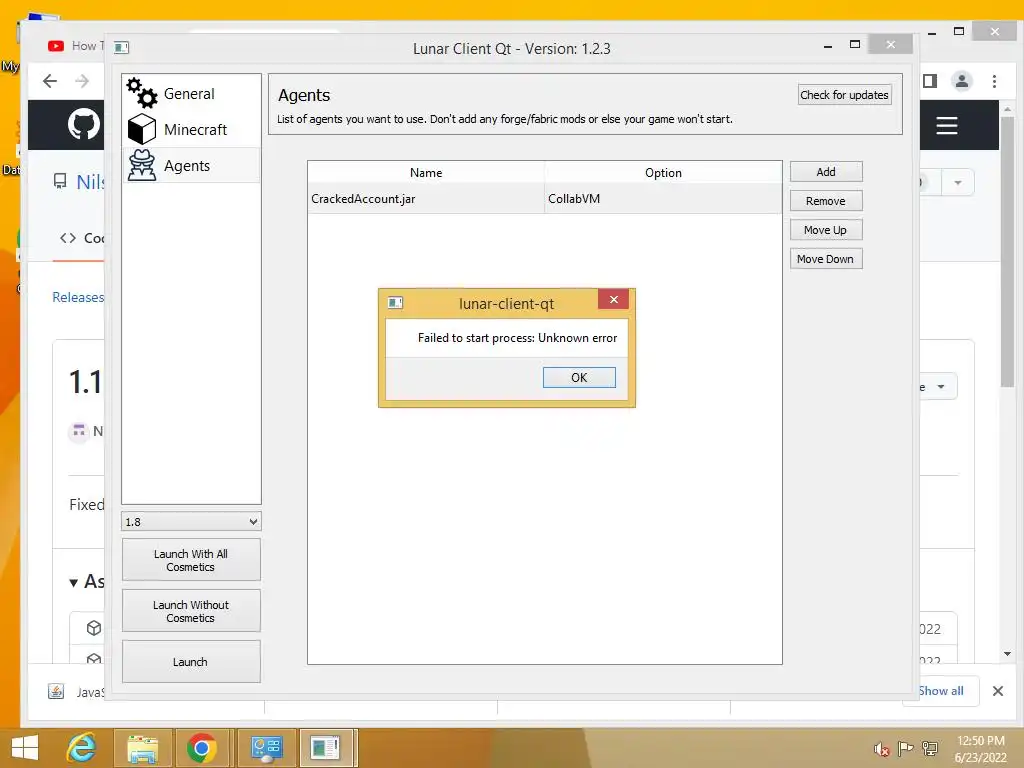
Task: Click the error dialog title bar icon
Action: (395, 302)
